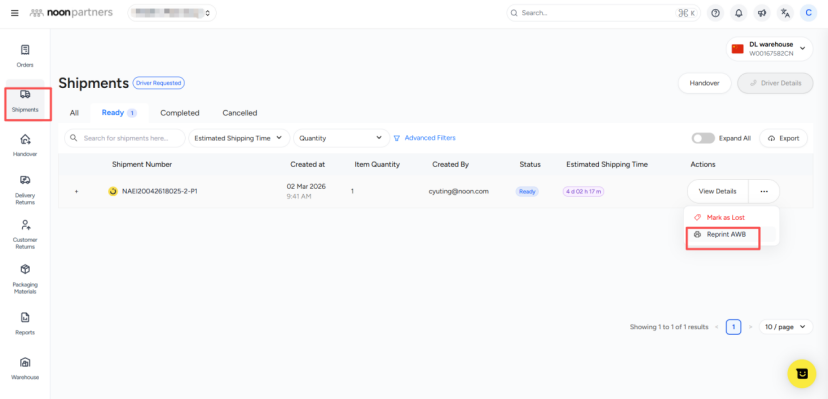This screenshot has height=399, width=828.
Task: Click the Advanced Filters link
Action: click(x=430, y=138)
